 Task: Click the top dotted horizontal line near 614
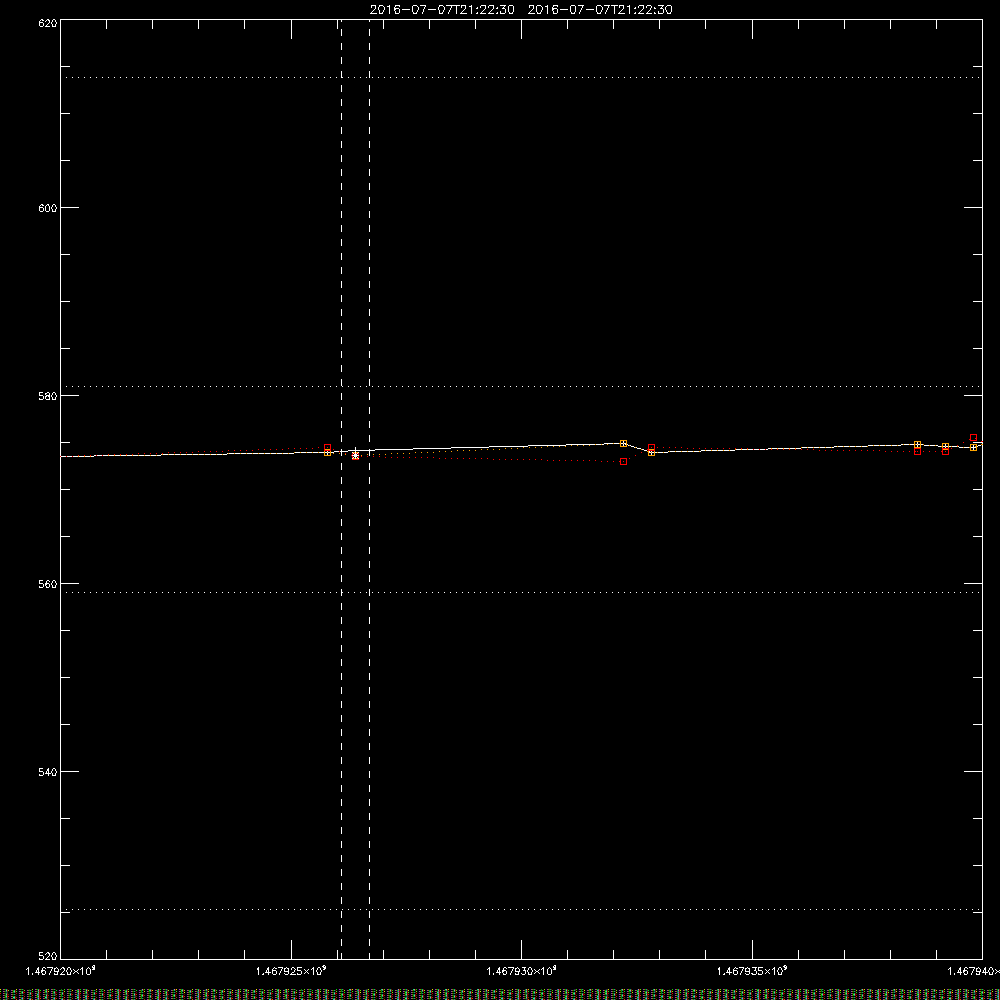point(521,77)
